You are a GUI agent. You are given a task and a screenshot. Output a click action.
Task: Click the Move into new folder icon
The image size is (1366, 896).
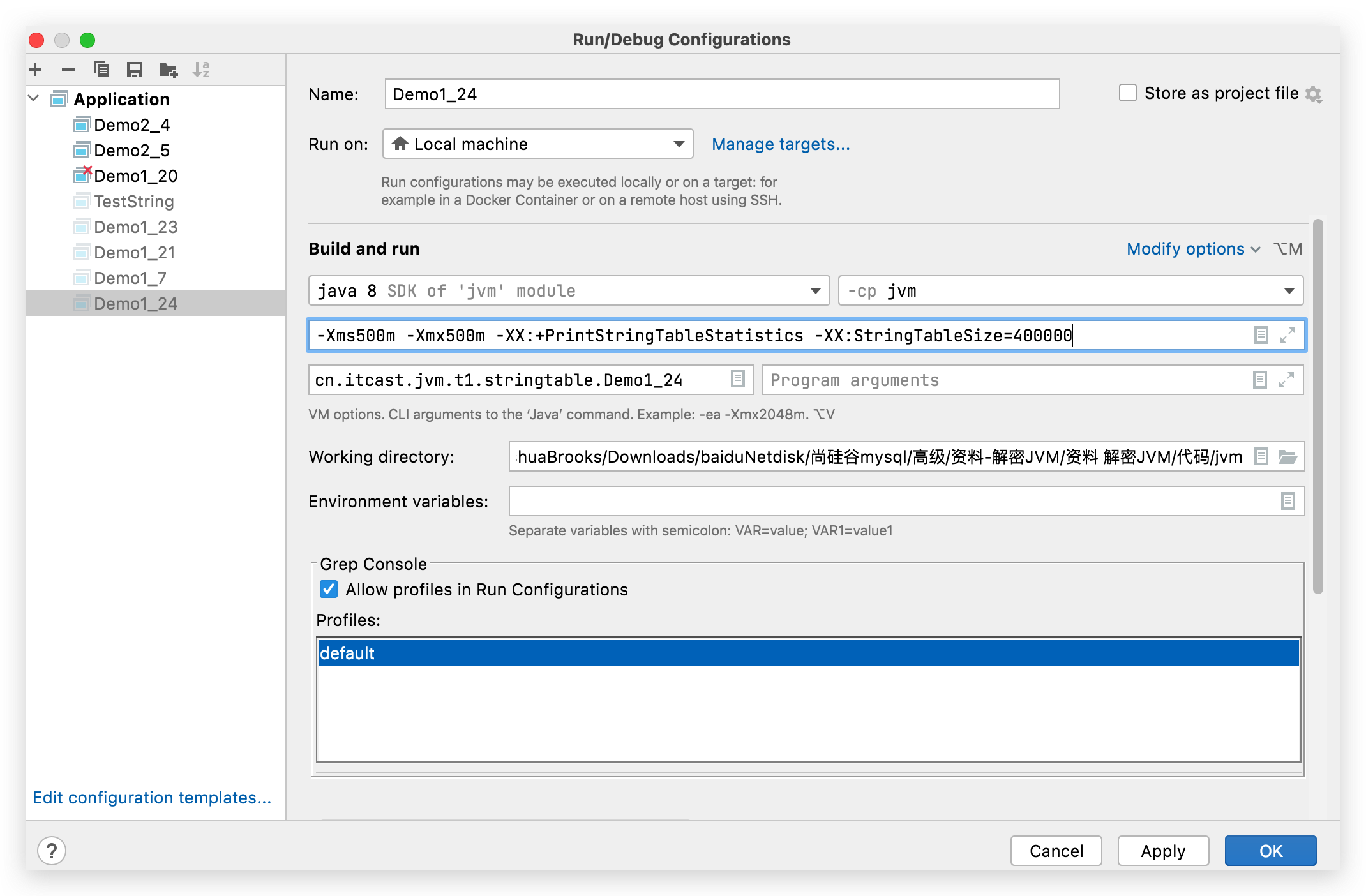tap(169, 70)
